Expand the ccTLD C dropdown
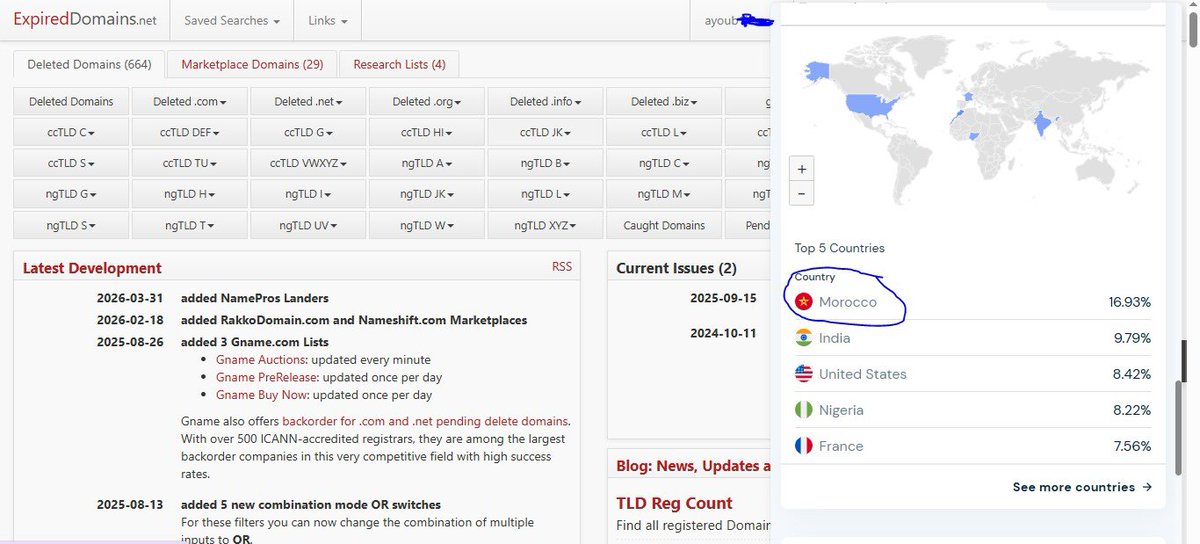Image resolution: width=1200 pixels, height=544 pixels. pyautogui.click(x=71, y=132)
